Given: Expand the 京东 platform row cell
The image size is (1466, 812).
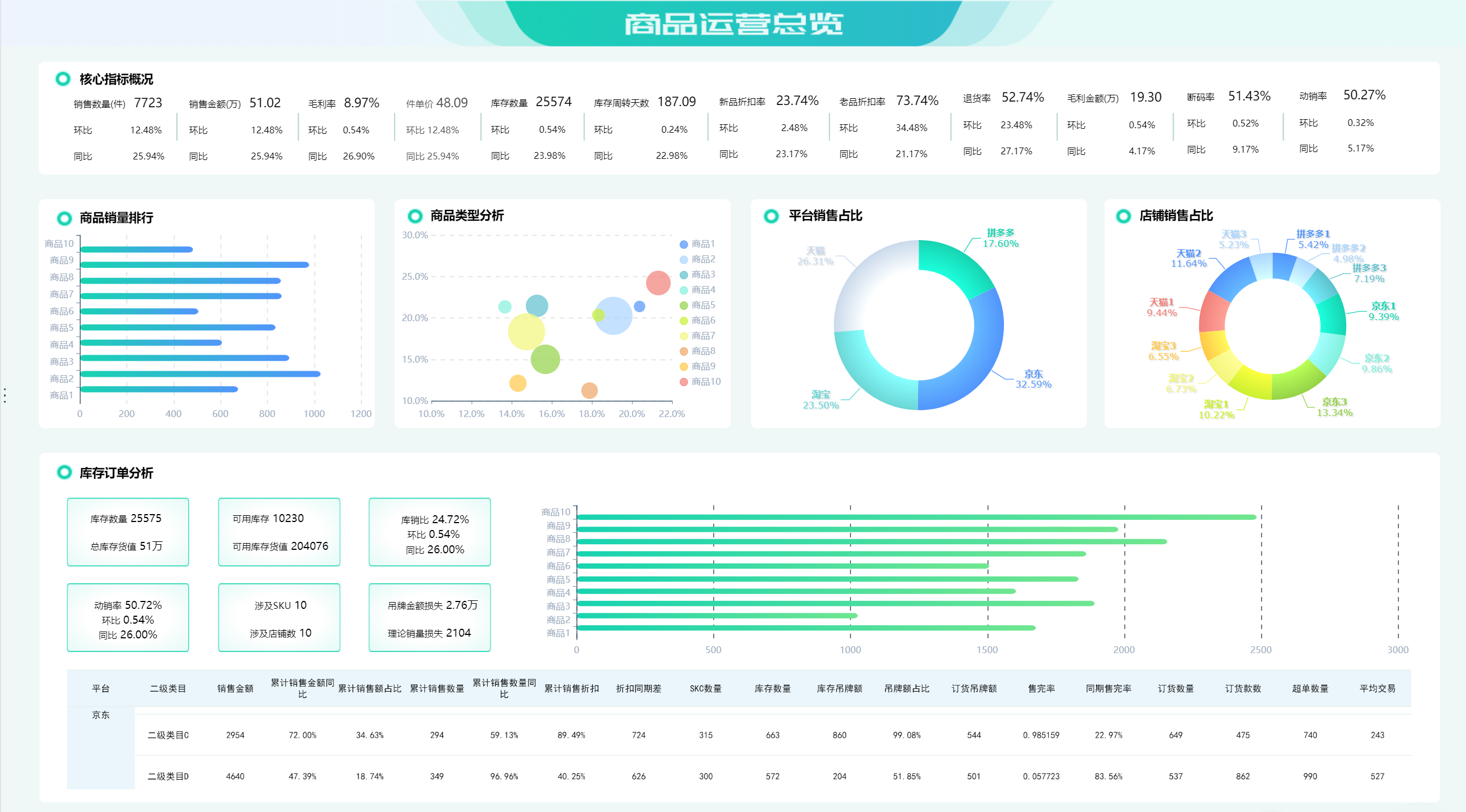Looking at the screenshot, I should 100,715.
